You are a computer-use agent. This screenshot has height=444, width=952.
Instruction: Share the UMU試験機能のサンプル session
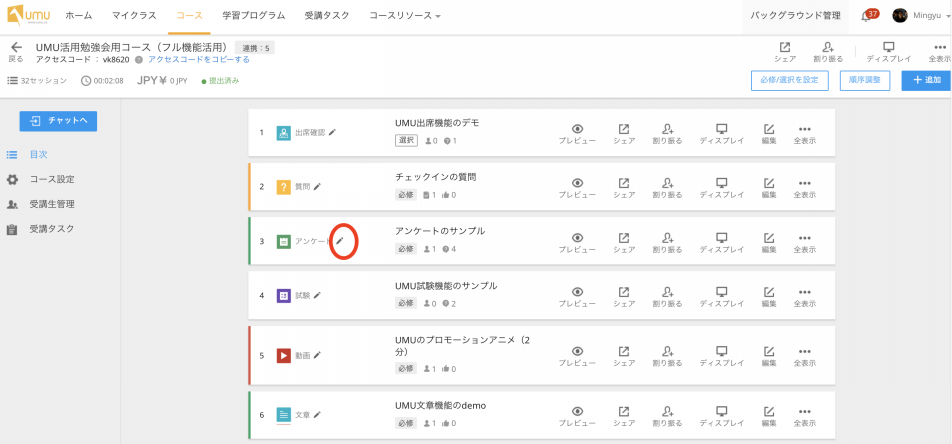pyautogui.click(x=624, y=297)
